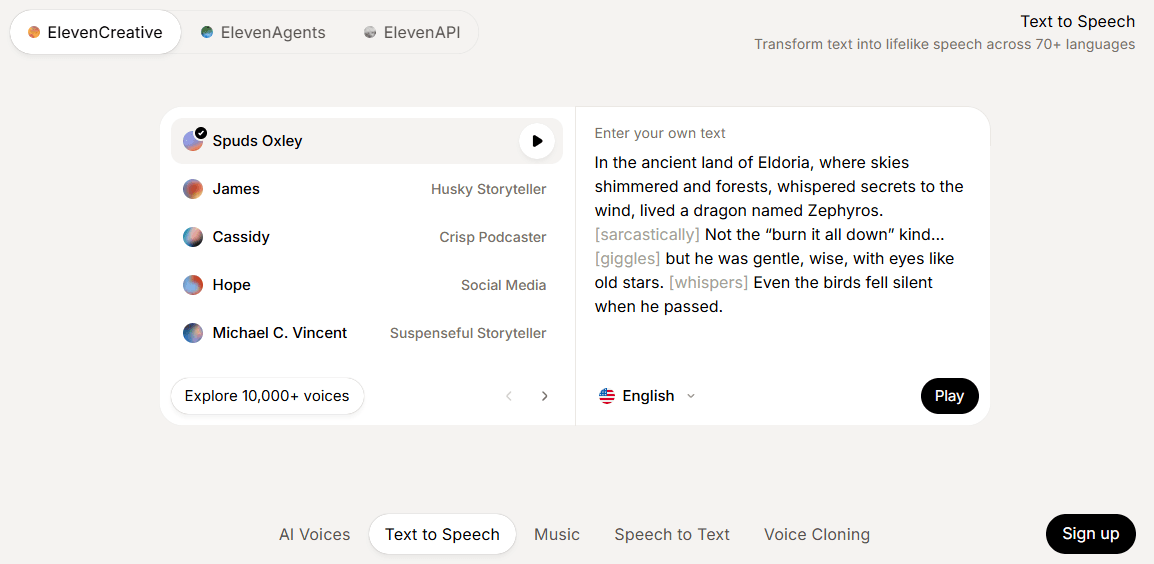Switch to the ElevenCreative tab
The height and width of the screenshot is (564, 1154).
point(95,32)
